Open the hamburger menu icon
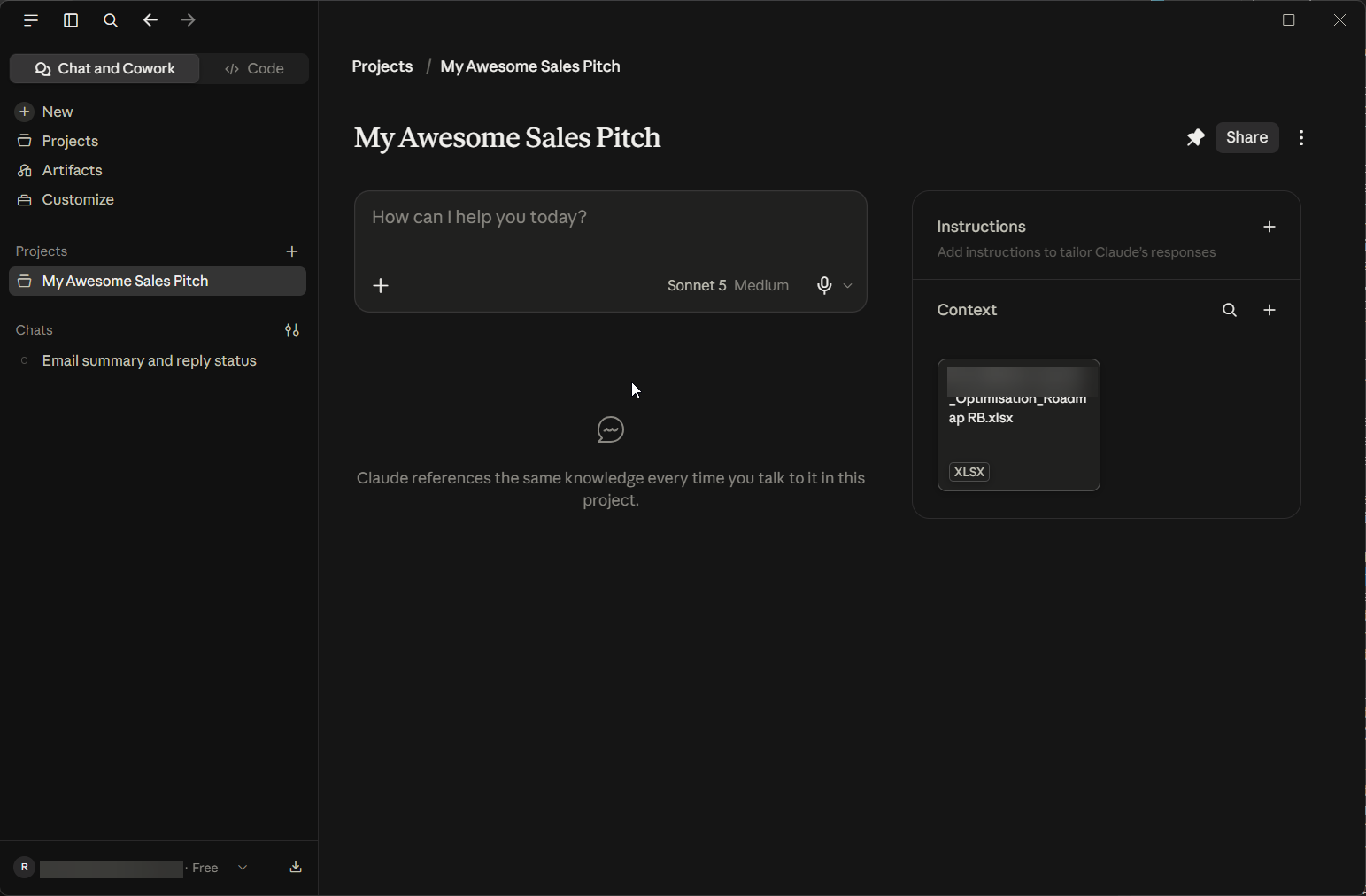Viewport: 1366px width, 896px height. [31, 20]
